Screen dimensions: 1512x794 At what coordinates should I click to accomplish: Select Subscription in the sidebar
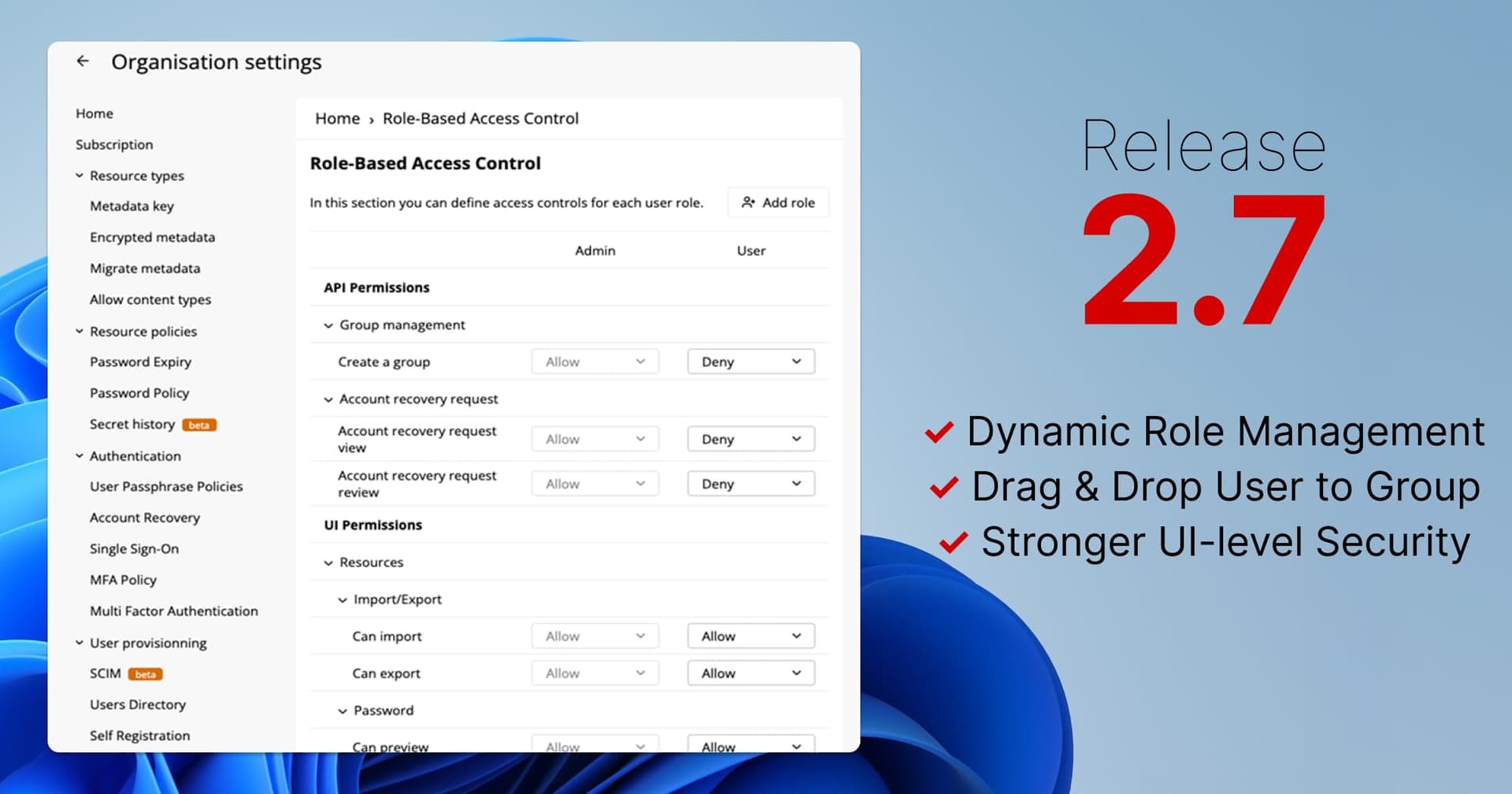(x=114, y=144)
